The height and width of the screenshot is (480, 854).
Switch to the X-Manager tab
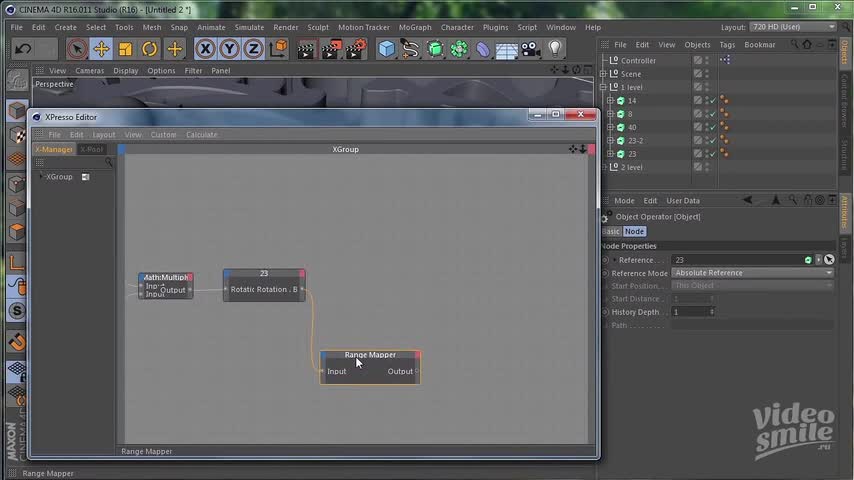pyautogui.click(x=53, y=149)
